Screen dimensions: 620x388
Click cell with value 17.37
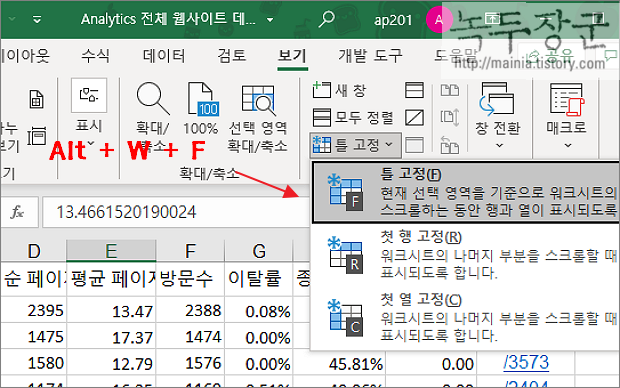(111, 337)
